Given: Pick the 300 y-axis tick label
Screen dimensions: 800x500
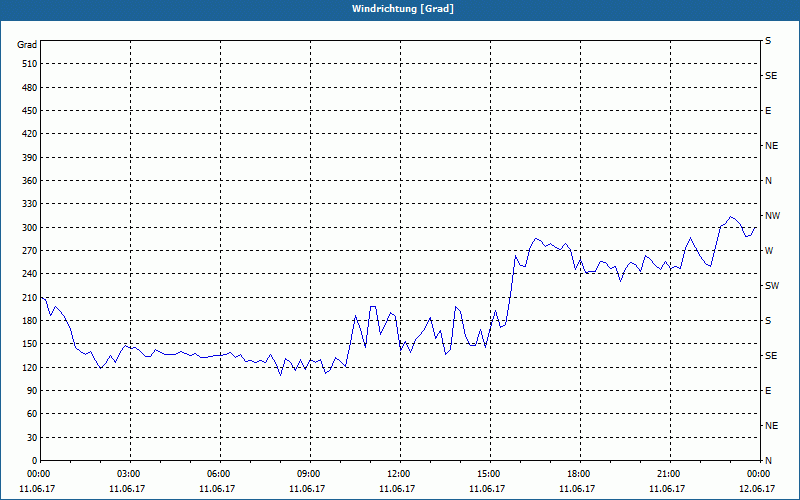Looking at the screenshot, I should (x=30, y=228).
